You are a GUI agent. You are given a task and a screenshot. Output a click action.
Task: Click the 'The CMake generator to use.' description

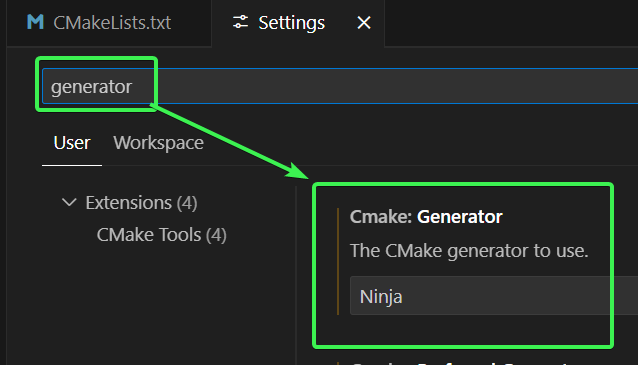tap(469, 251)
